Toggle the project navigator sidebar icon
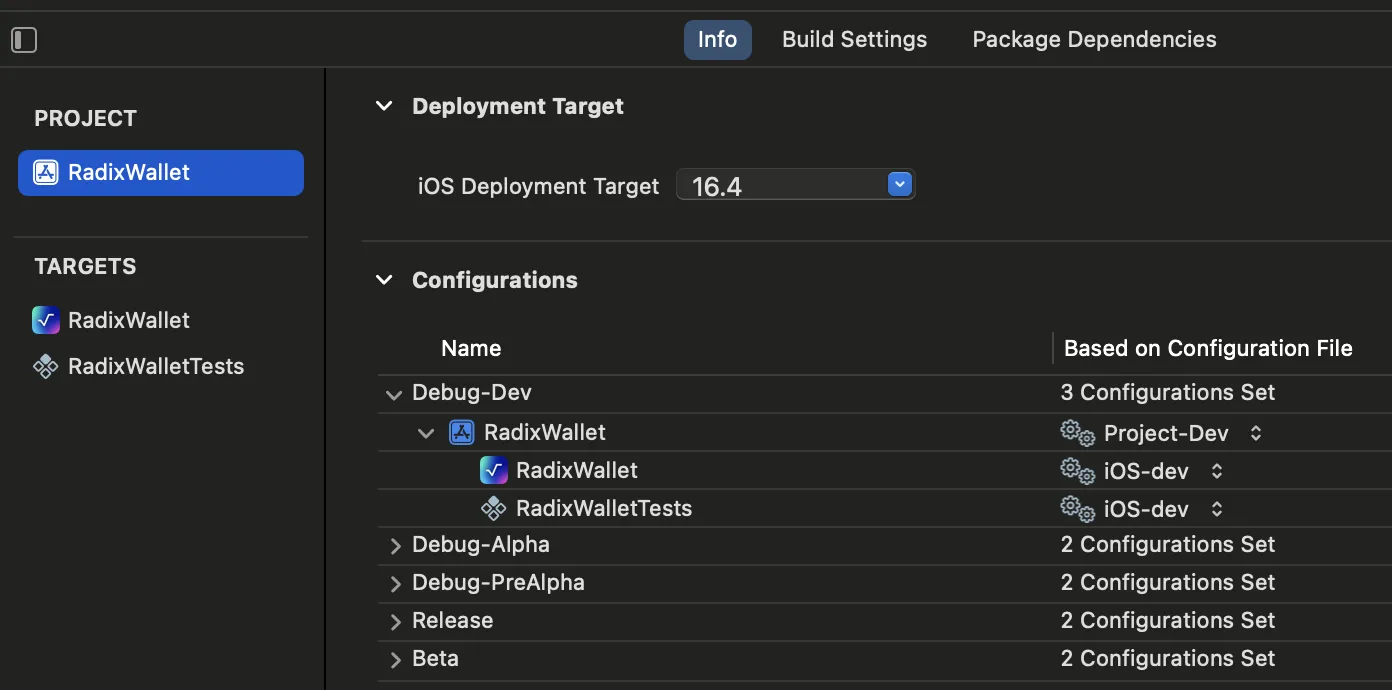1392x690 pixels. point(24,40)
